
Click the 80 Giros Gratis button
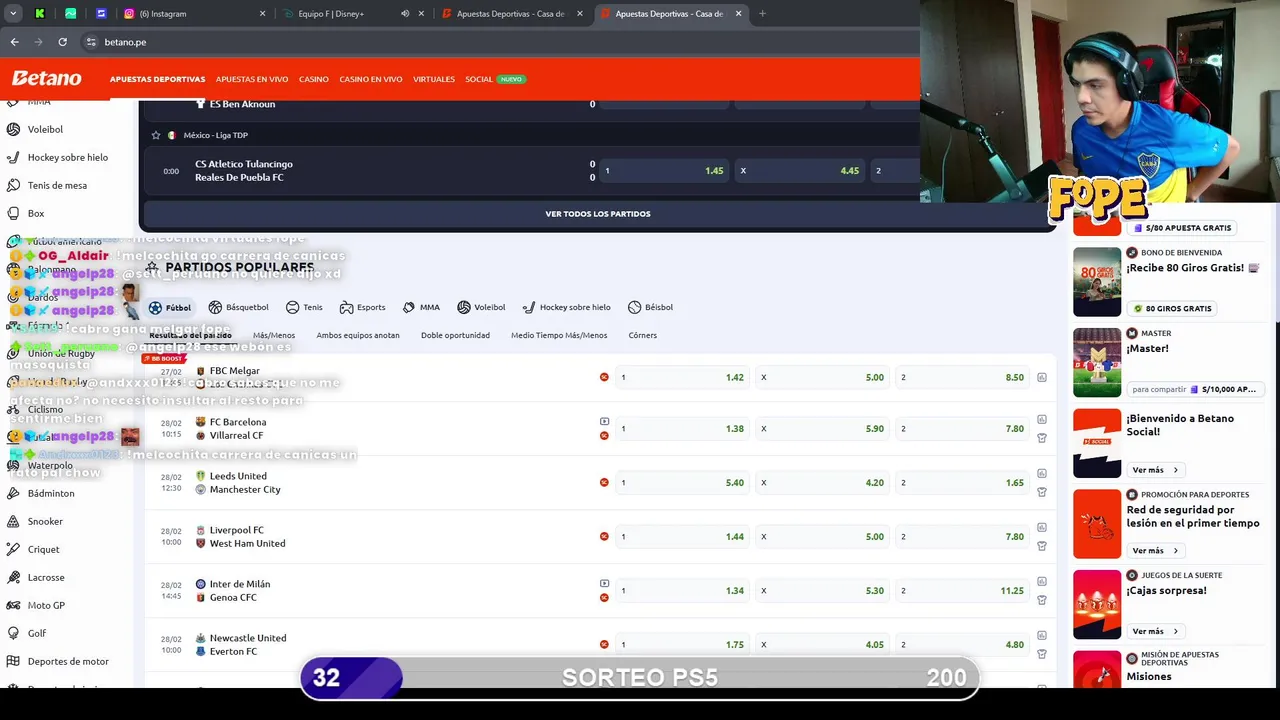1173,308
